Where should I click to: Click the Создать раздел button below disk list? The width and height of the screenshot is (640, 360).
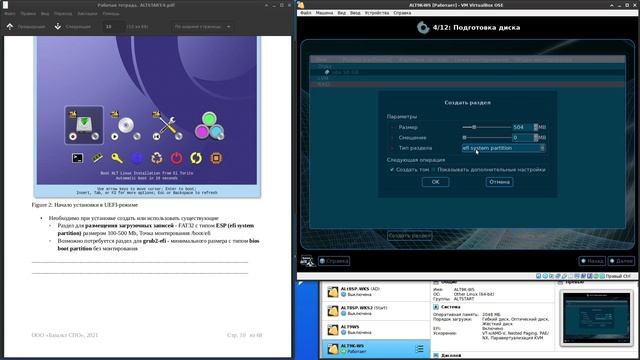(409, 236)
